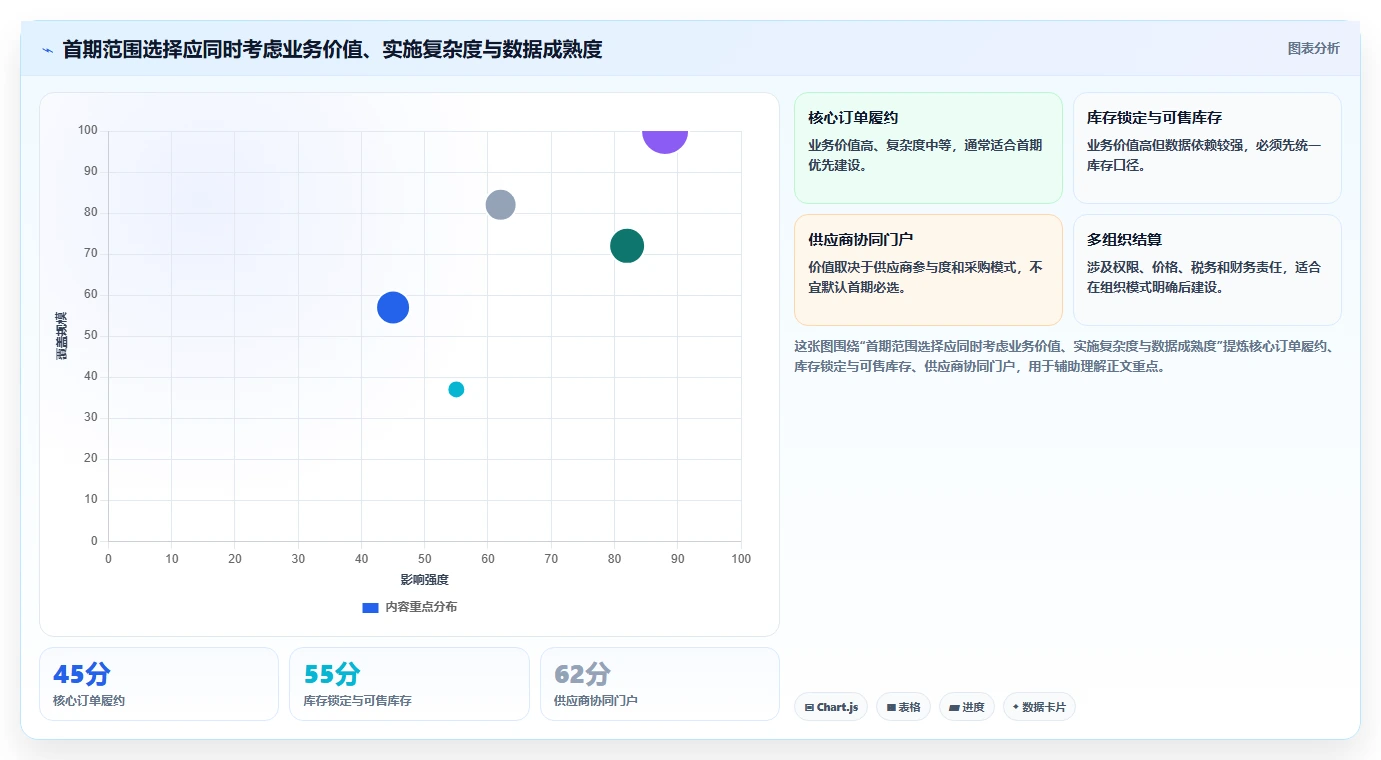Click 供应商协同门户 label under 62分
The height and width of the screenshot is (760, 1381).
click(596, 701)
